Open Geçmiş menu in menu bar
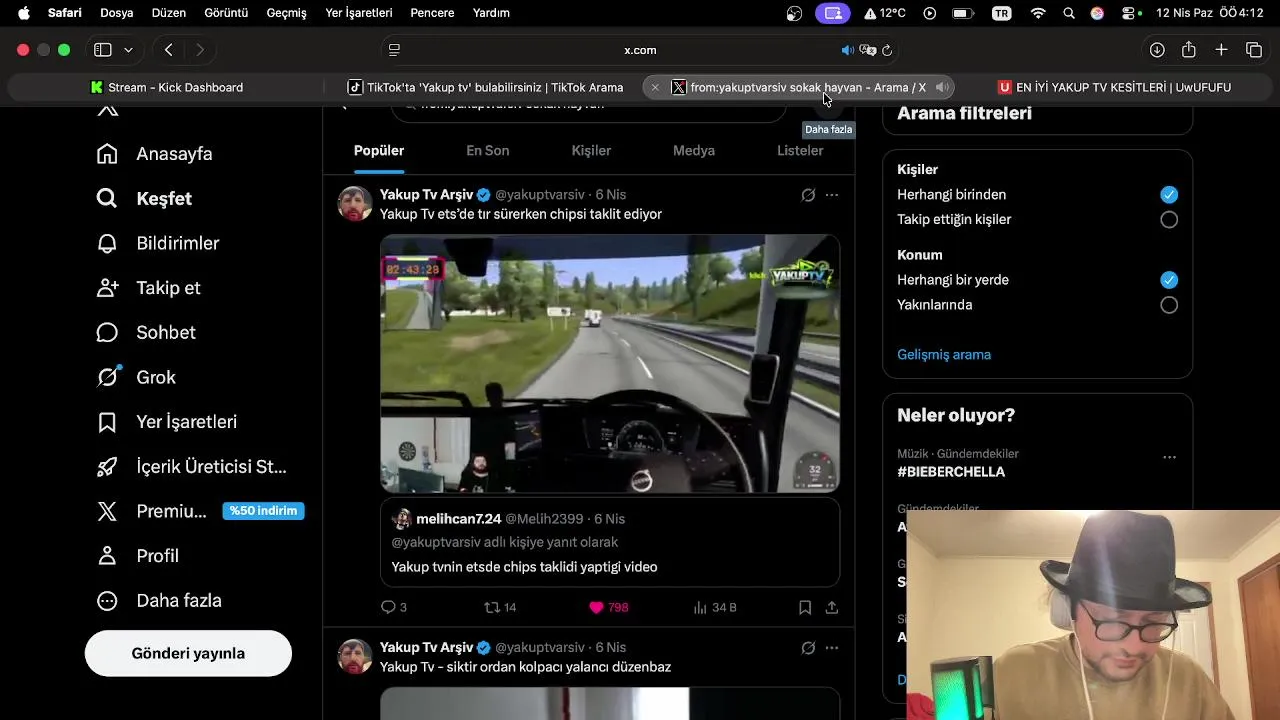 (287, 13)
